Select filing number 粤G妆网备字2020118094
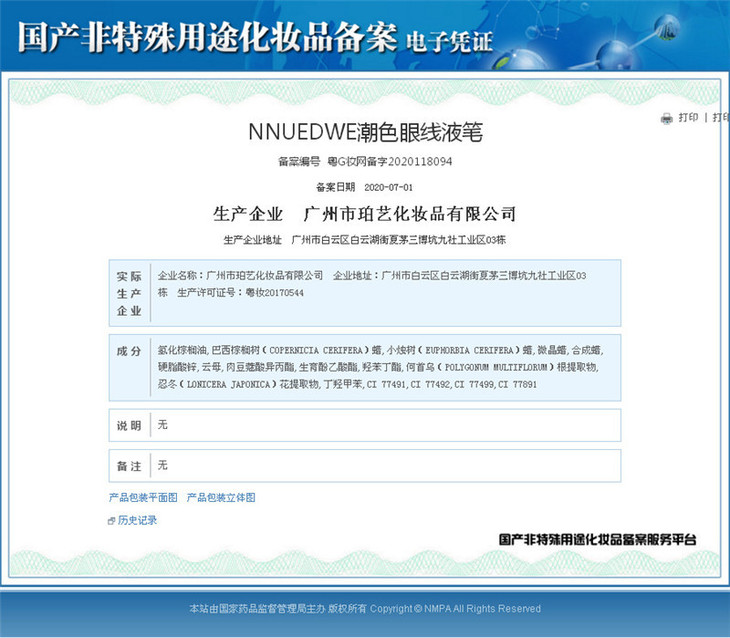Image resolution: width=730 pixels, height=638 pixels. [x=390, y=162]
